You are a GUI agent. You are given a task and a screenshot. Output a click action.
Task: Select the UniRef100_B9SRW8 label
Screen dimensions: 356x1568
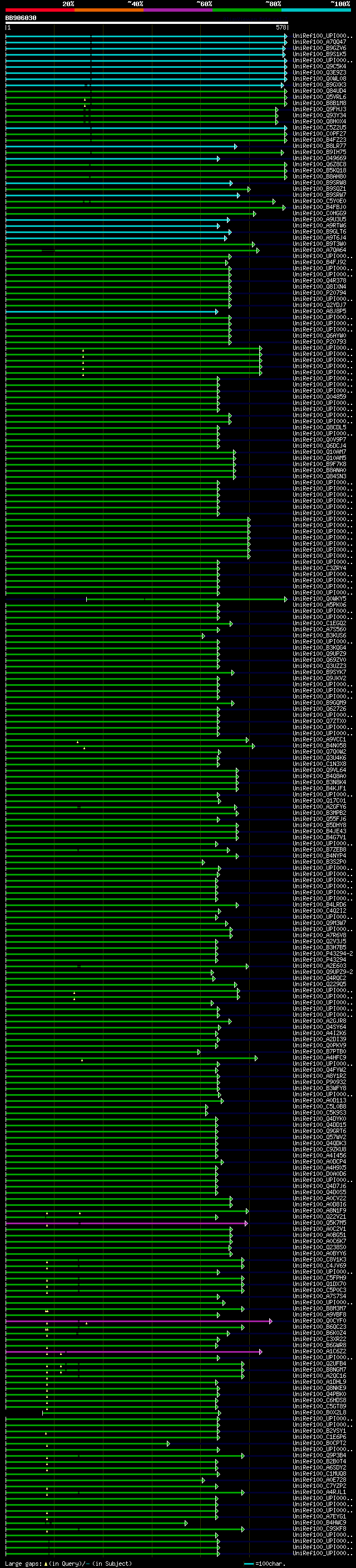tap(319, 182)
